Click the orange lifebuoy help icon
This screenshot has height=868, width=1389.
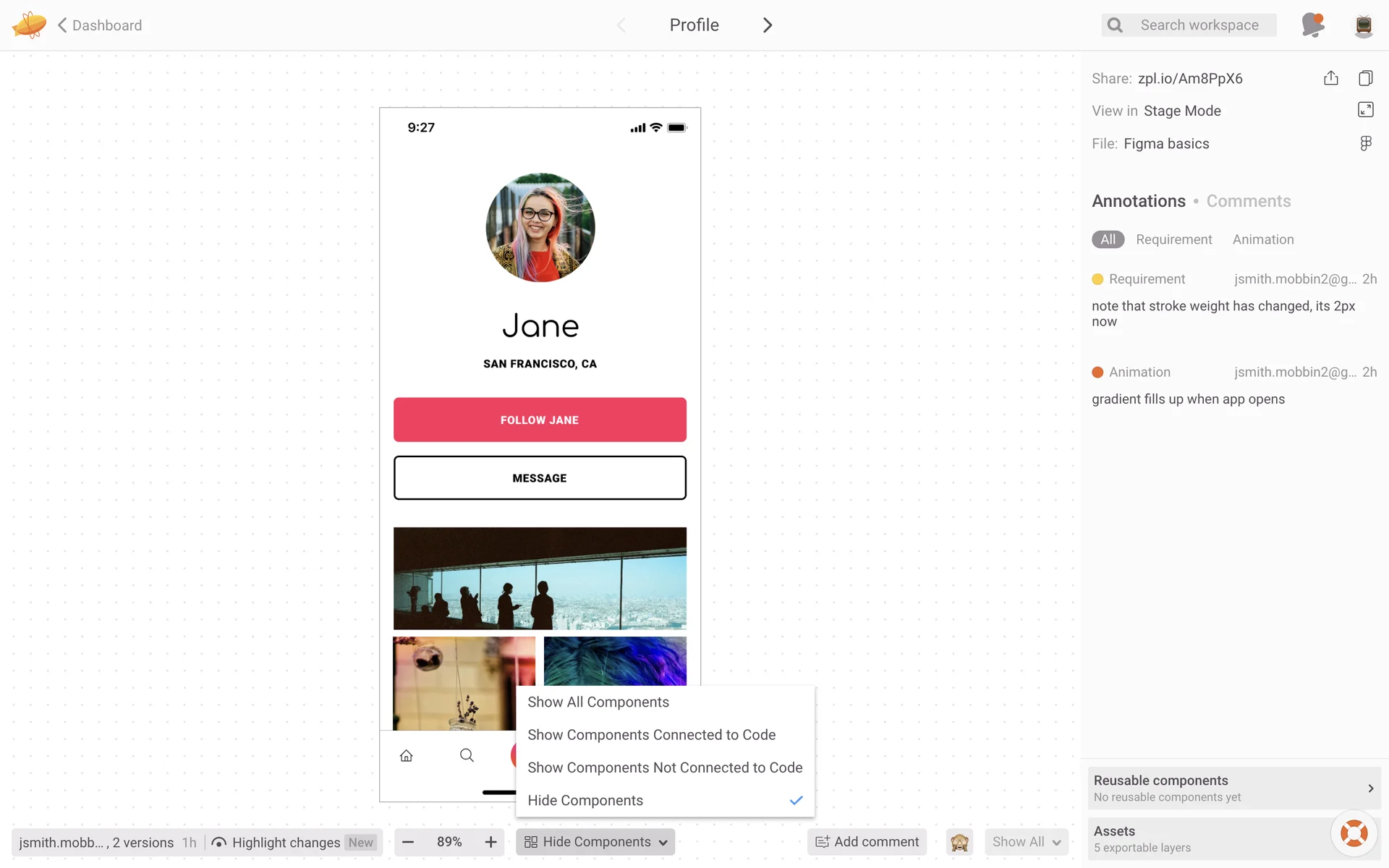coord(1354,833)
